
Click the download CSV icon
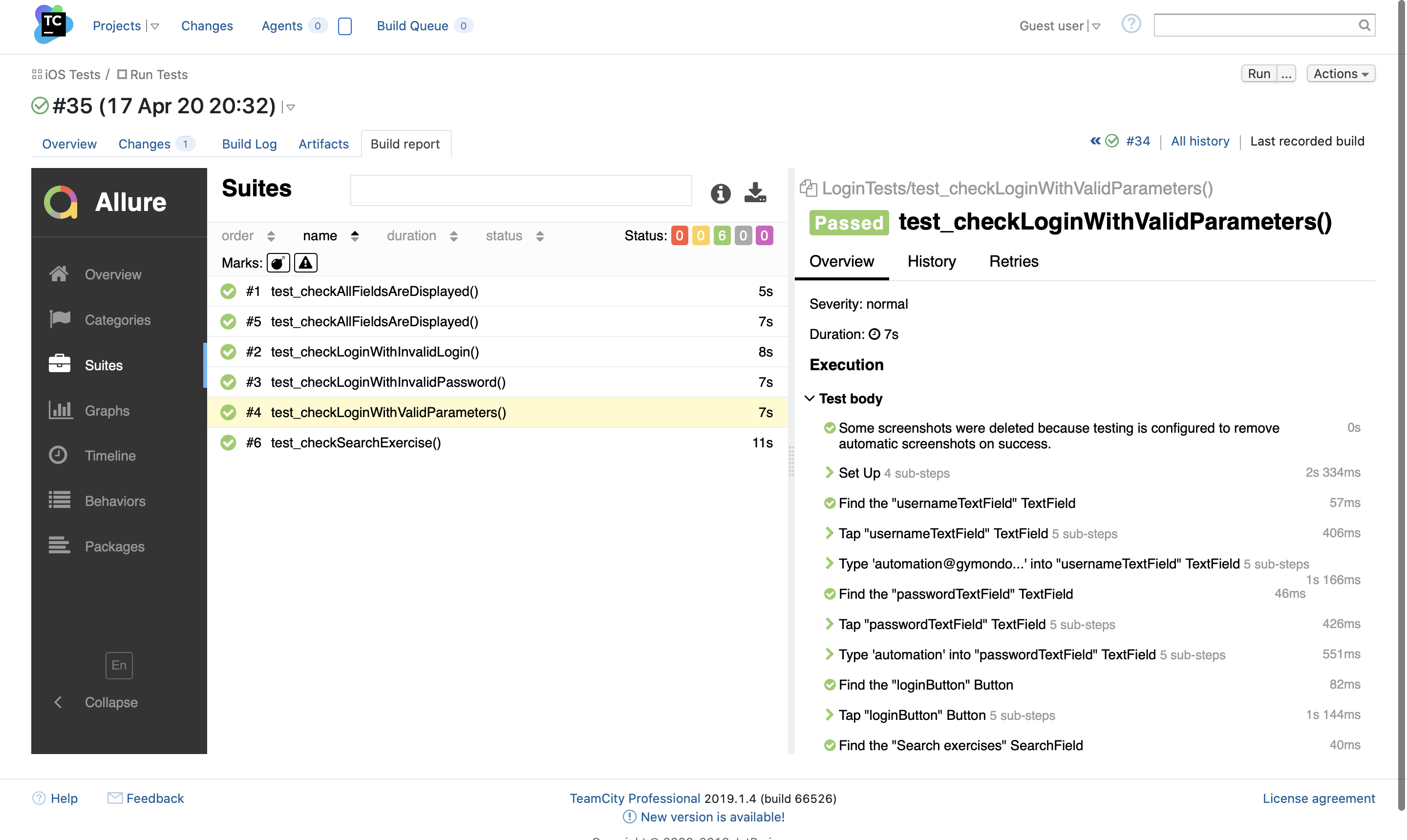pyautogui.click(x=755, y=192)
